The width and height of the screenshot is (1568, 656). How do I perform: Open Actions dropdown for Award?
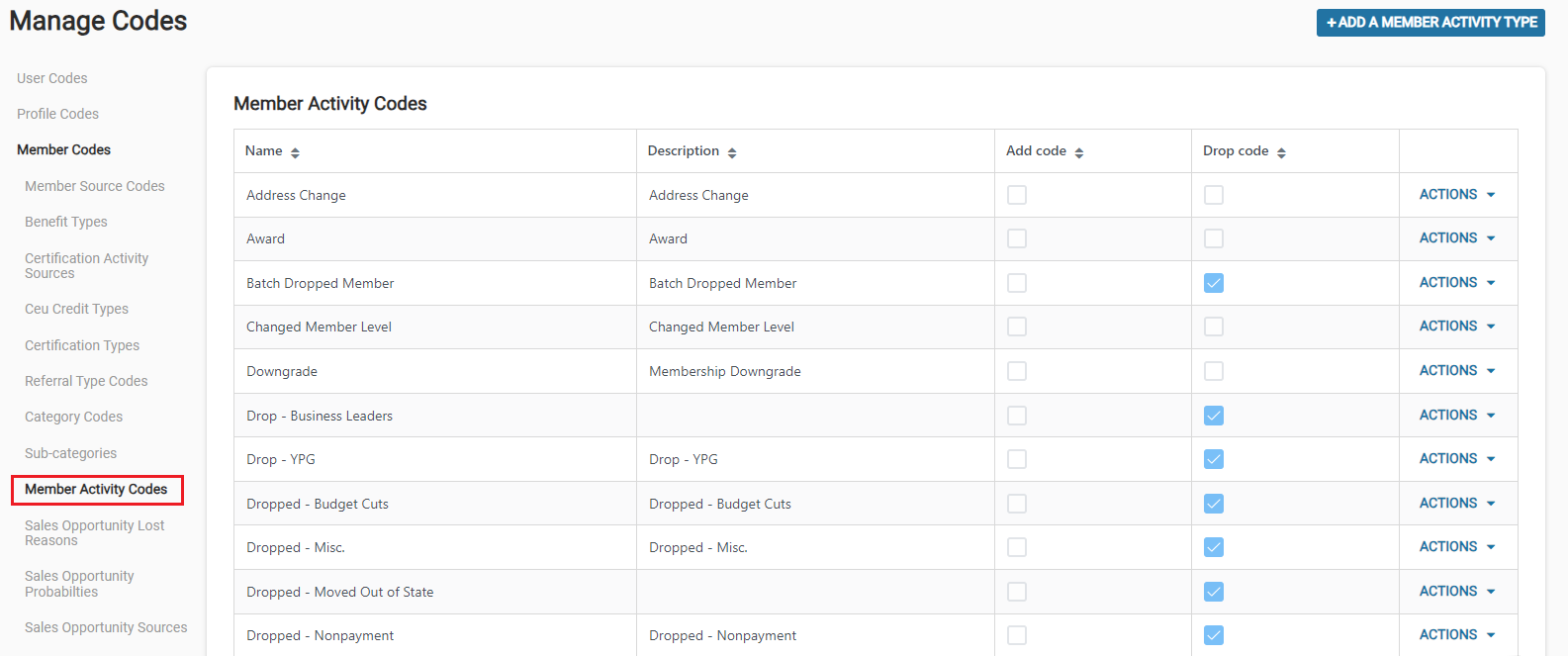click(x=1457, y=238)
